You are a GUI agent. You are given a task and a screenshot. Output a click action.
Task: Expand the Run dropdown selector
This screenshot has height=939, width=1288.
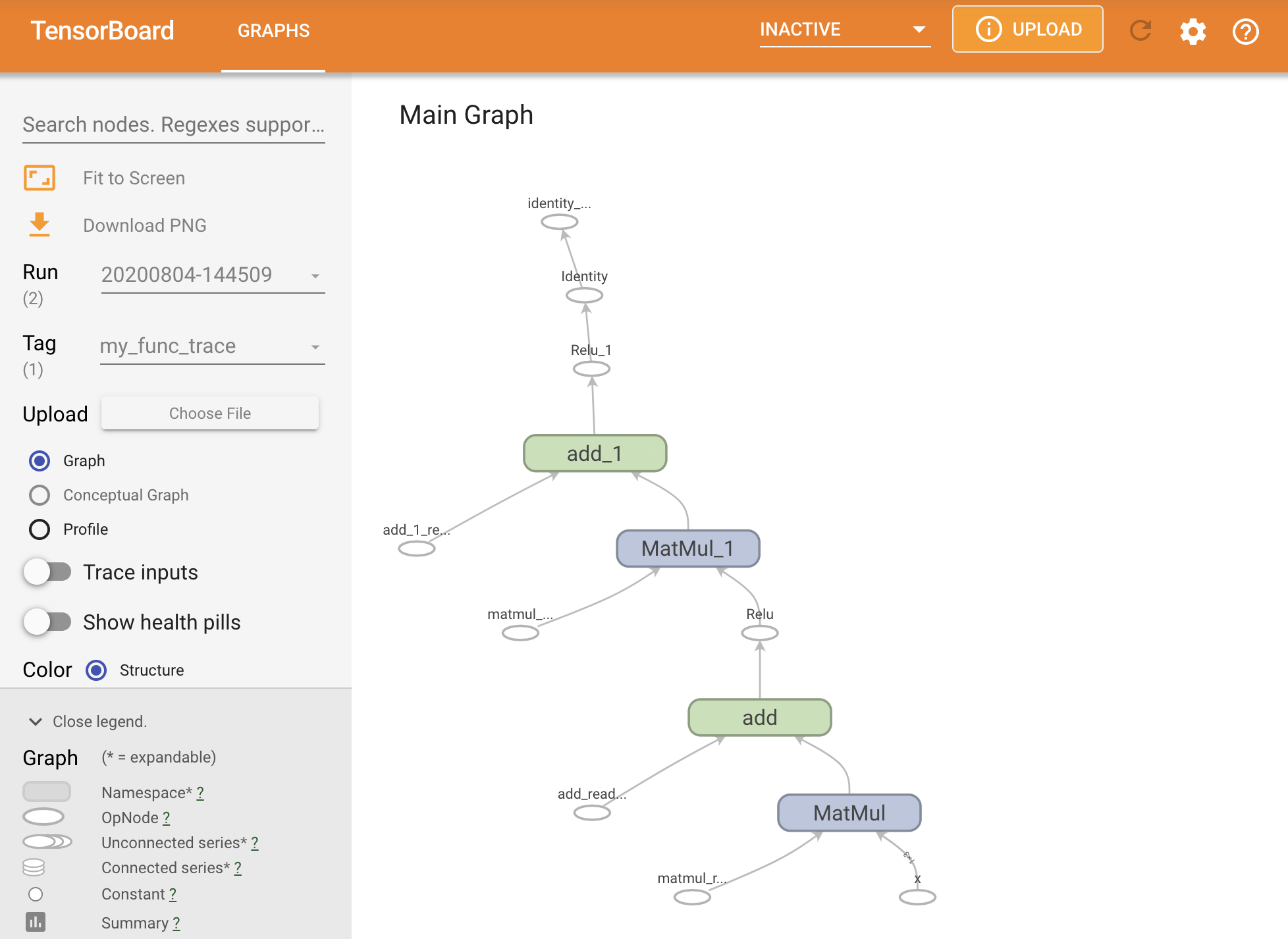coord(315,275)
